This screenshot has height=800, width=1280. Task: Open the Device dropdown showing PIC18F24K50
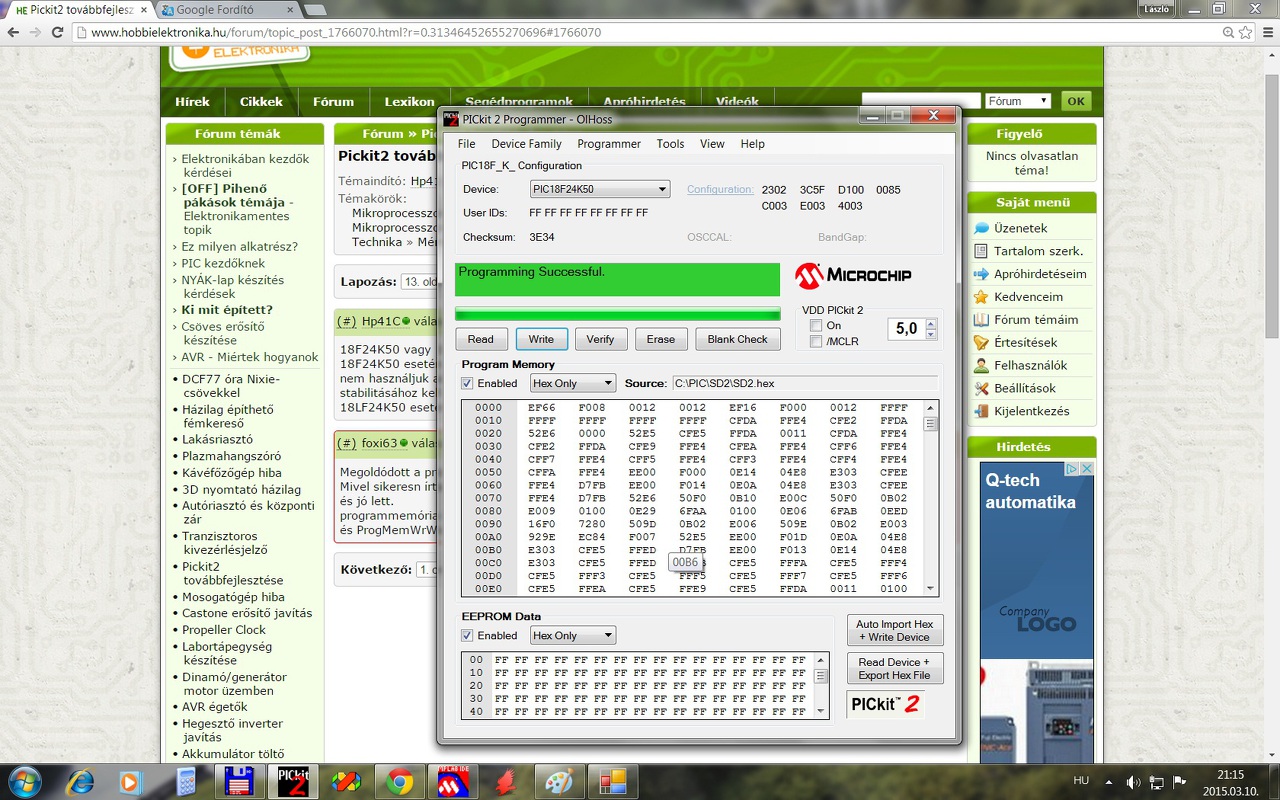click(x=600, y=189)
